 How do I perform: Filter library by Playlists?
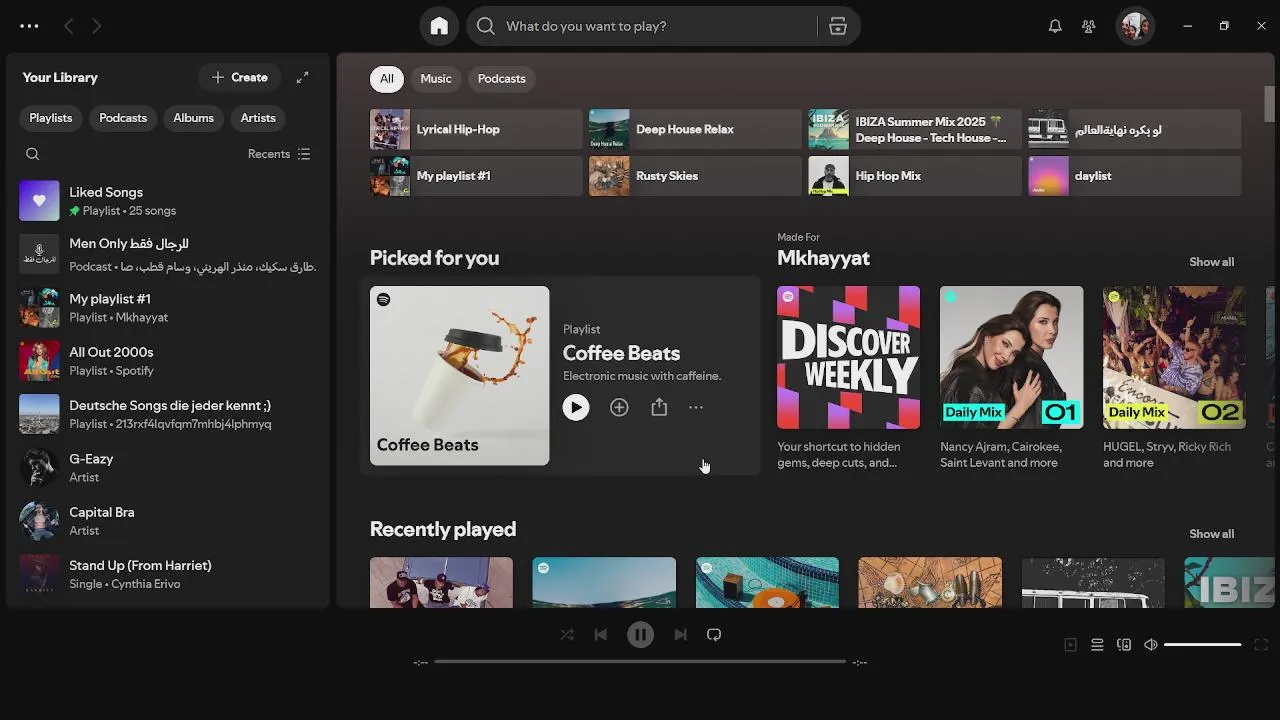(x=51, y=118)
